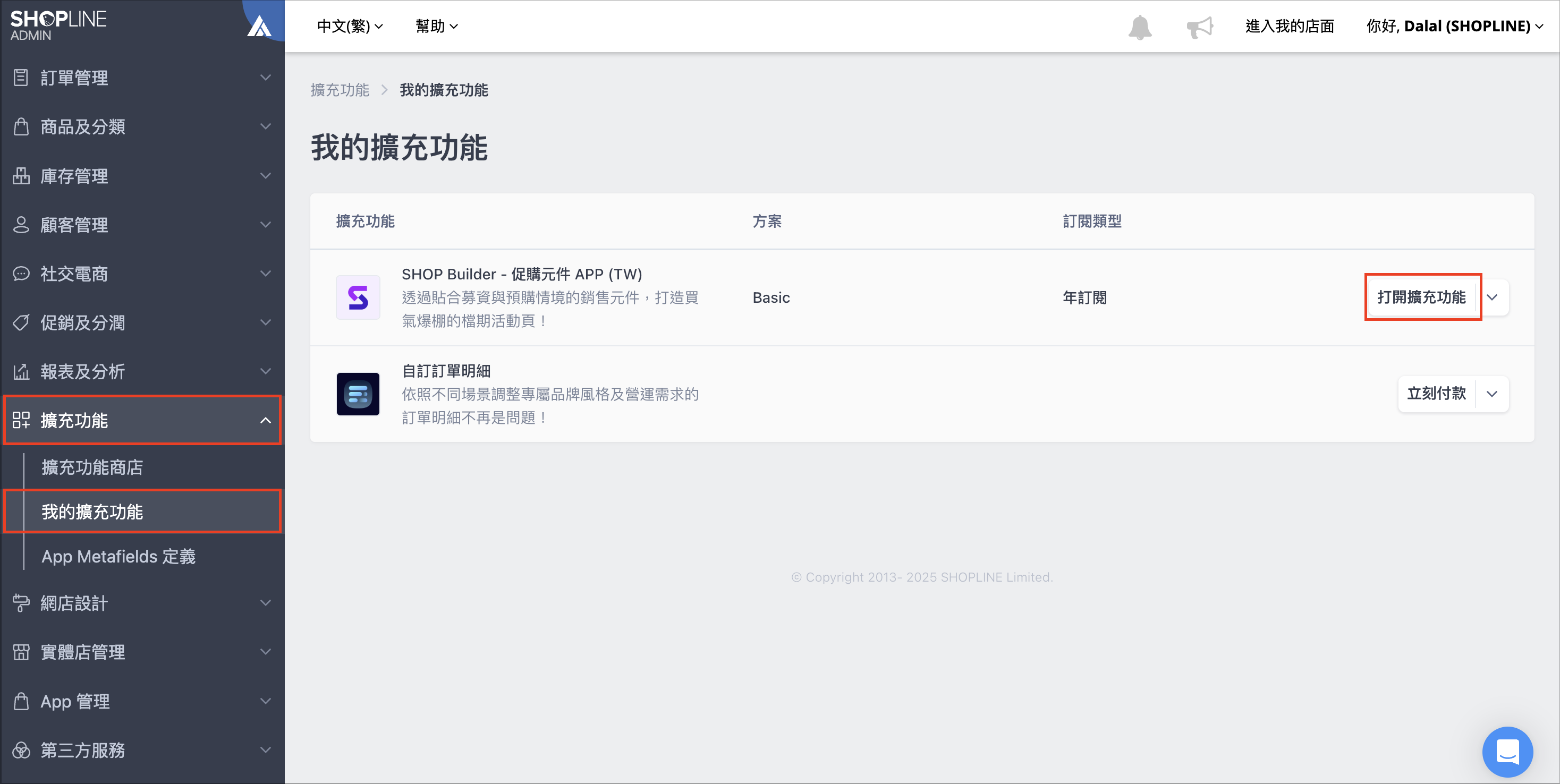The width and height of the screenshot is (1560, 784).
Task: Click the 自訂訂單明細 app icon
Action: pos(358,394)
